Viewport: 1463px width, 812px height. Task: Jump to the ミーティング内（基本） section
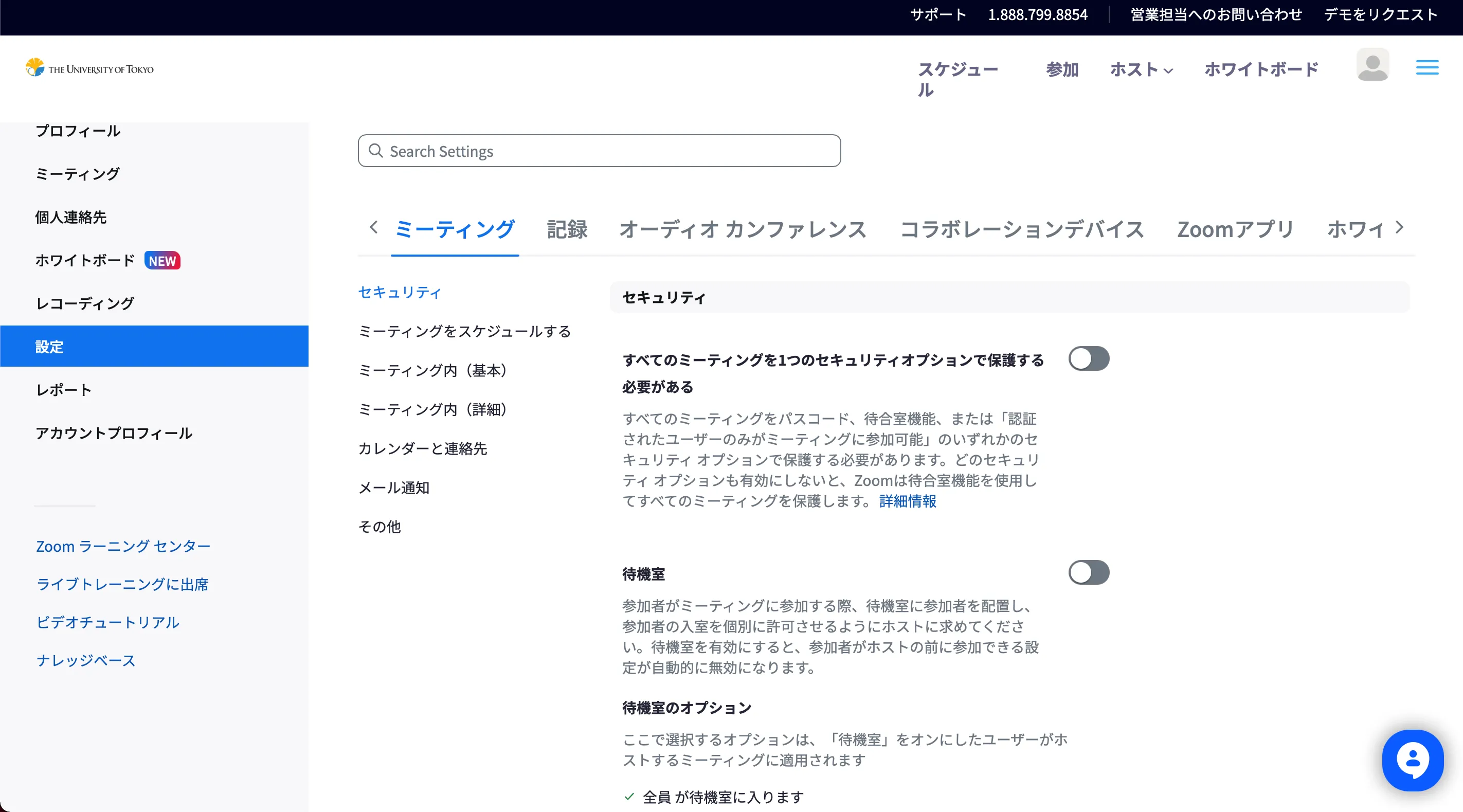click(433, 370)
